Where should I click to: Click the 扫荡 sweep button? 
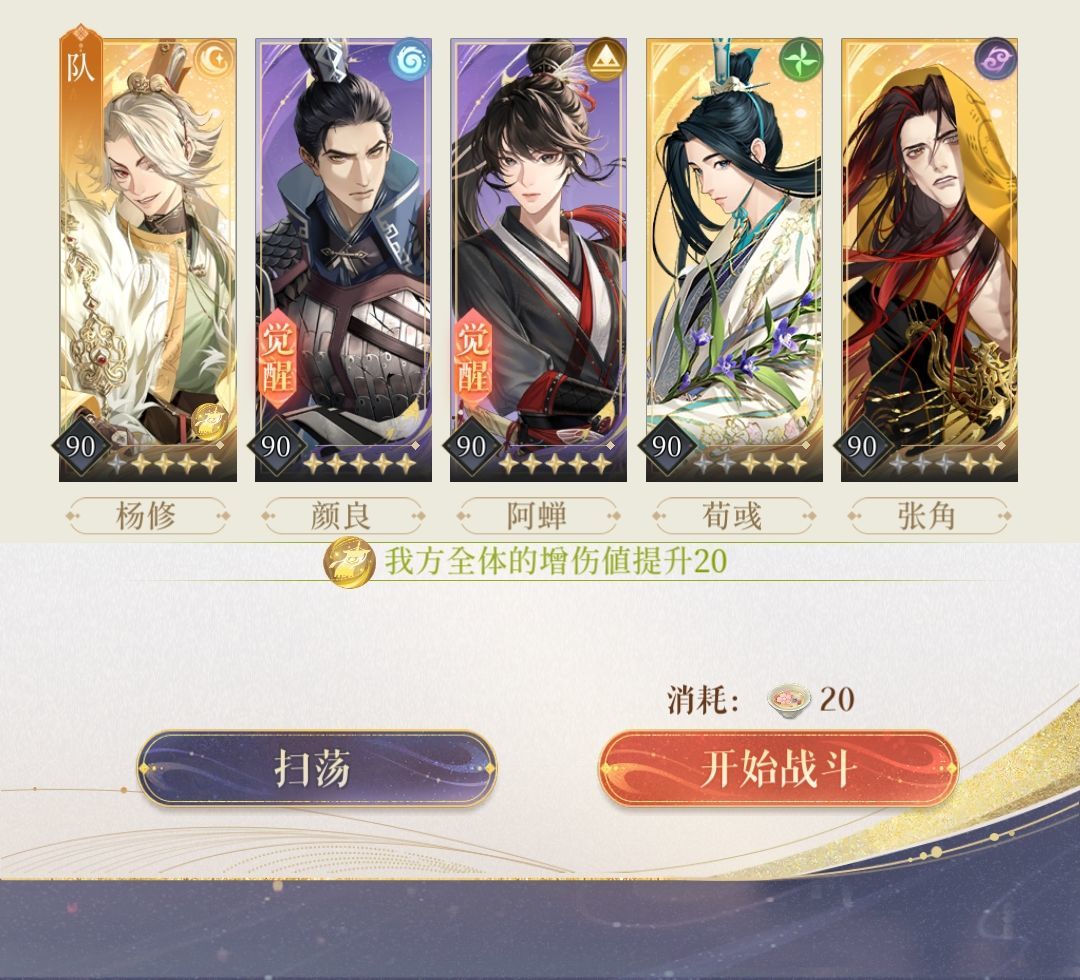pyautogui.click(x=317, y=769)
